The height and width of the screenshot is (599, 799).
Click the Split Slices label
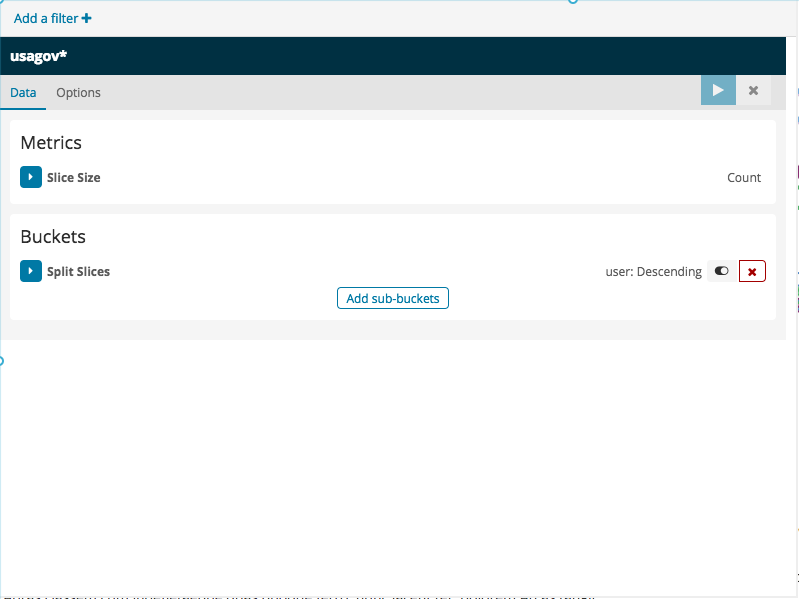[x=78, y=271]
